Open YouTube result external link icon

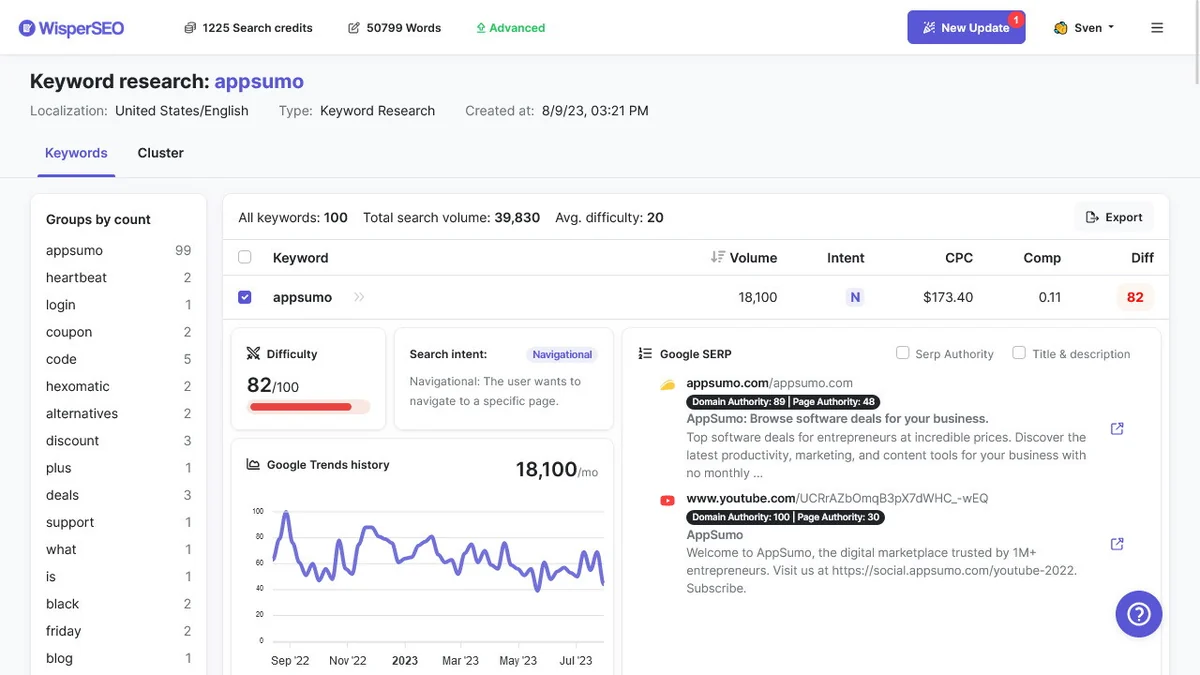[x=1117, y=544]
